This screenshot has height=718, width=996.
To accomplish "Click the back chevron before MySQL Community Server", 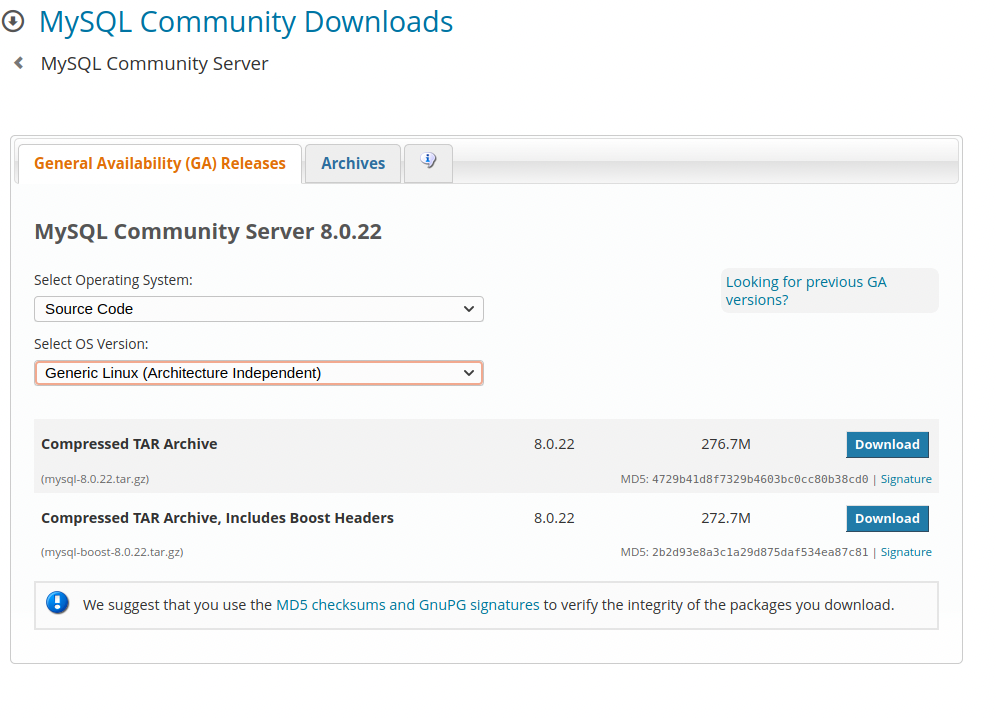I will [19, 63].
